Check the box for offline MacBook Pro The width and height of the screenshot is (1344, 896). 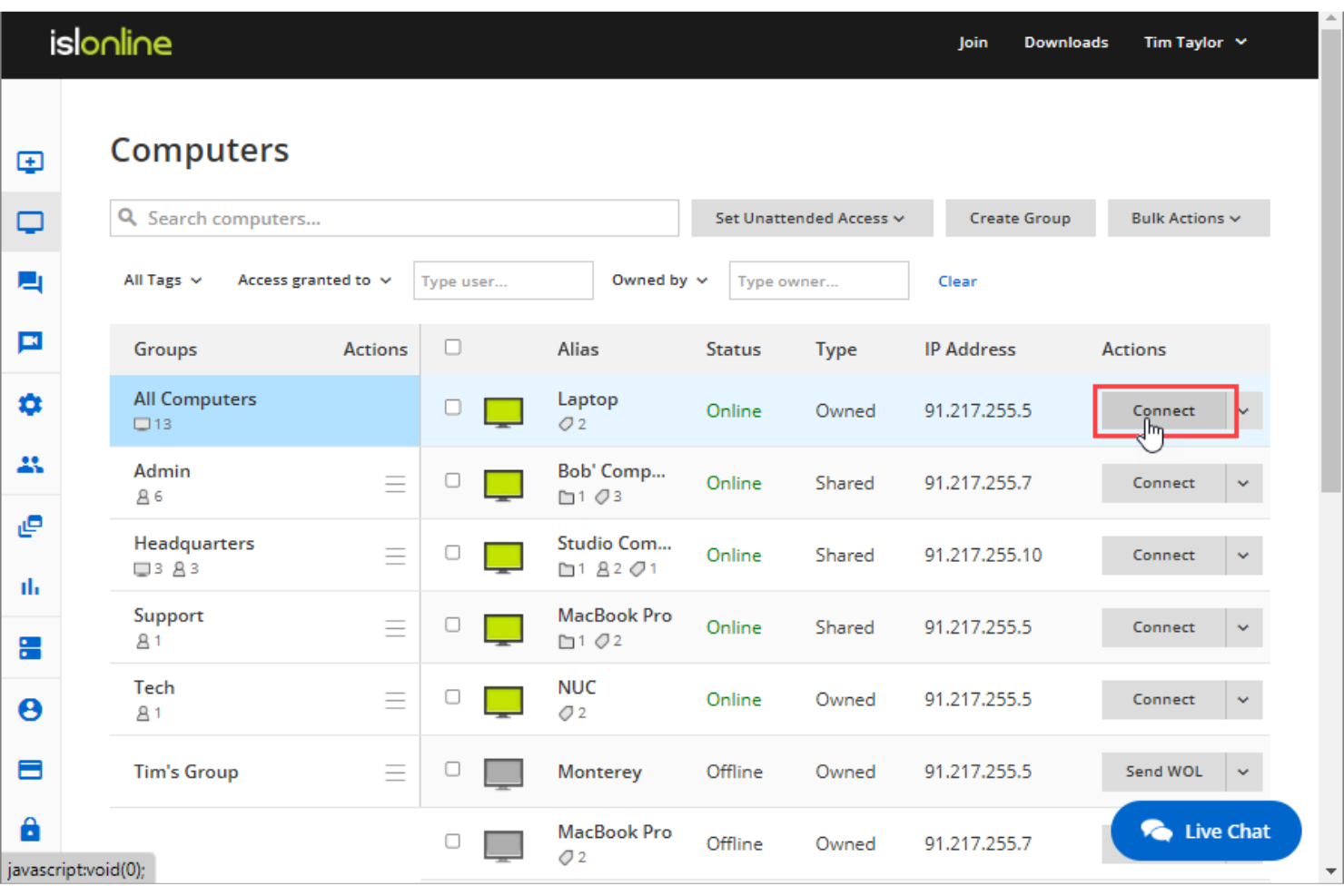452,841
